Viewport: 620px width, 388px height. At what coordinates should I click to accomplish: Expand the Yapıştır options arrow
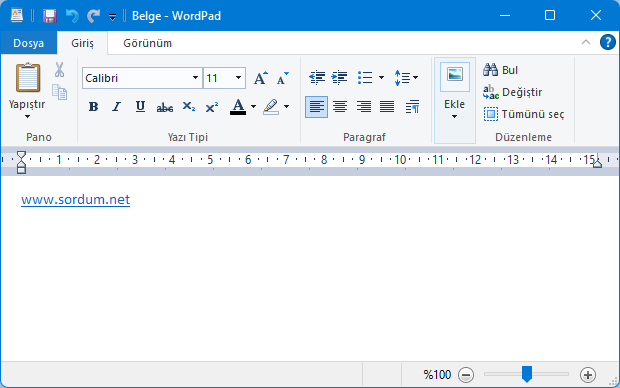pyautogui.click(x=27, y=116)
